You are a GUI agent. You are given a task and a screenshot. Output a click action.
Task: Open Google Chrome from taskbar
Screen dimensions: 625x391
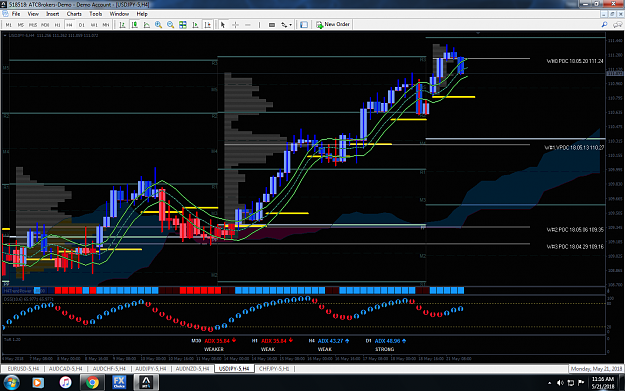92,383
